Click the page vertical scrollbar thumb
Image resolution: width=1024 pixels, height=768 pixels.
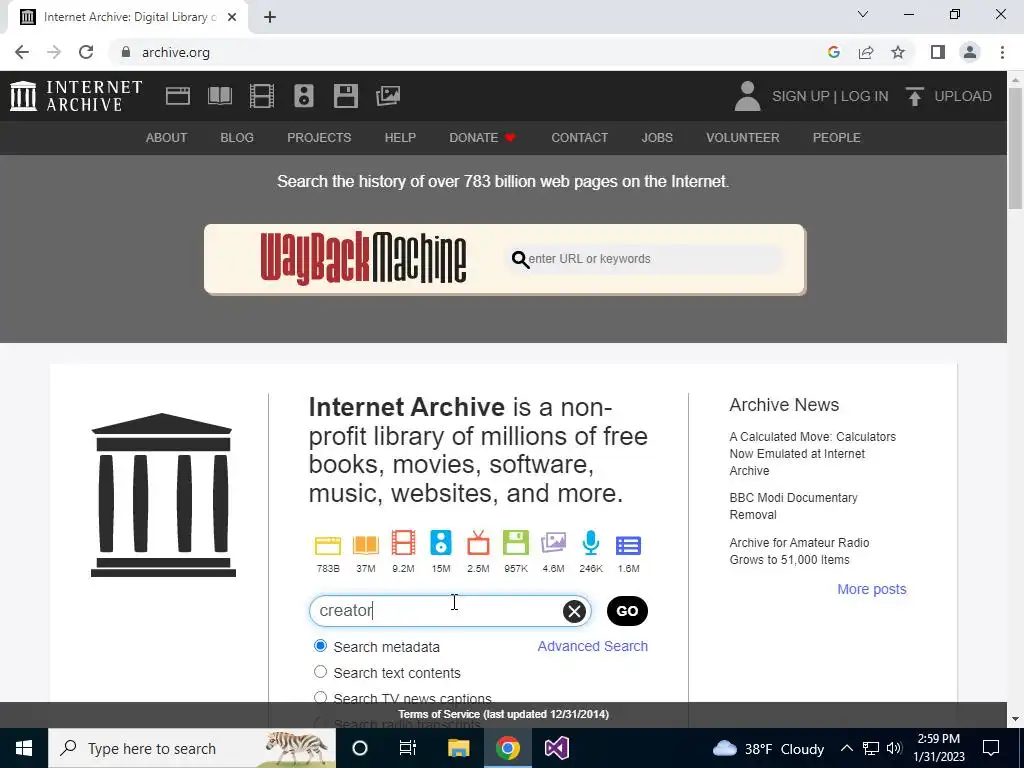click(1015, 148)
